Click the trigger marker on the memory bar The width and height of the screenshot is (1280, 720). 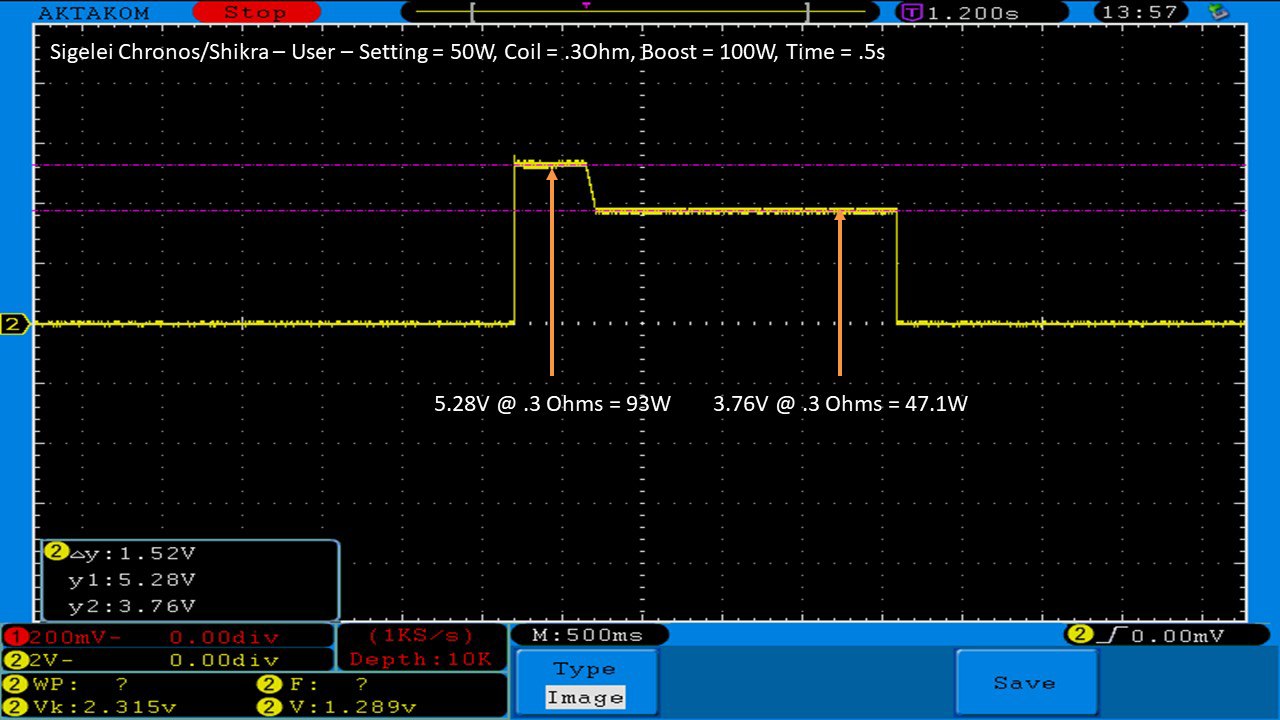click(x=586, y=5)
